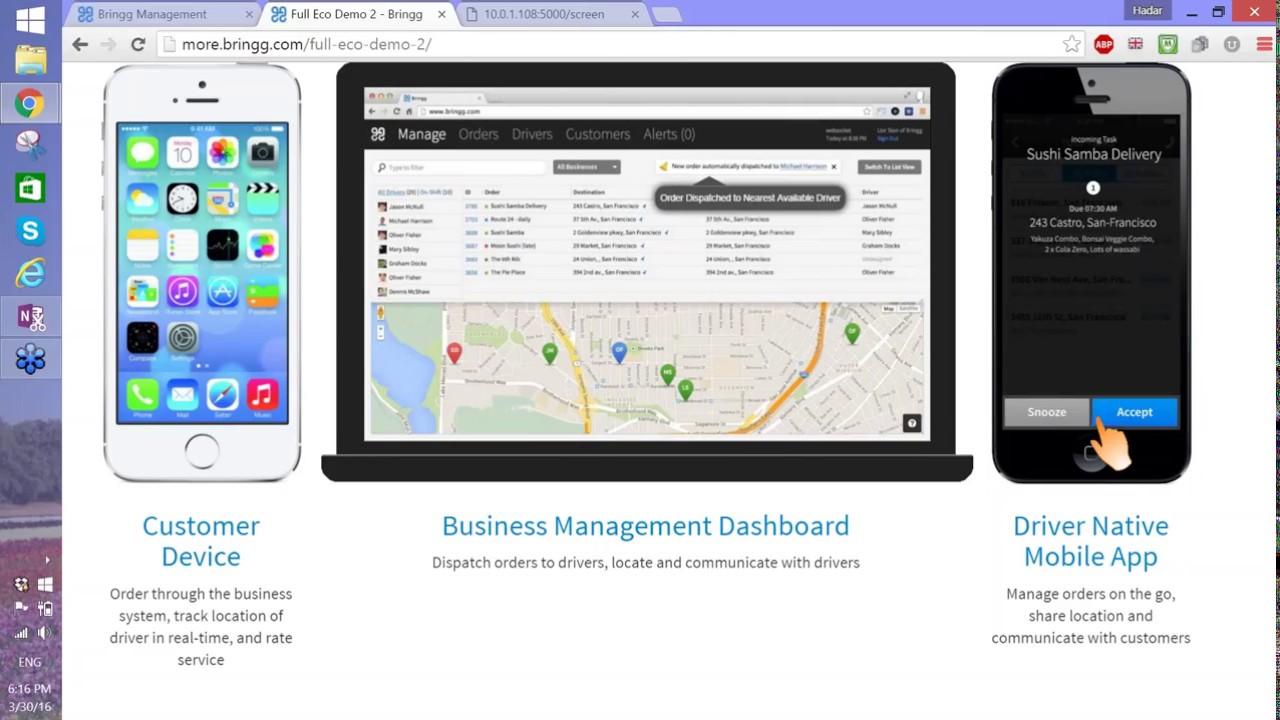Click the UK flag extension icon

click(x=1136, y=44)
